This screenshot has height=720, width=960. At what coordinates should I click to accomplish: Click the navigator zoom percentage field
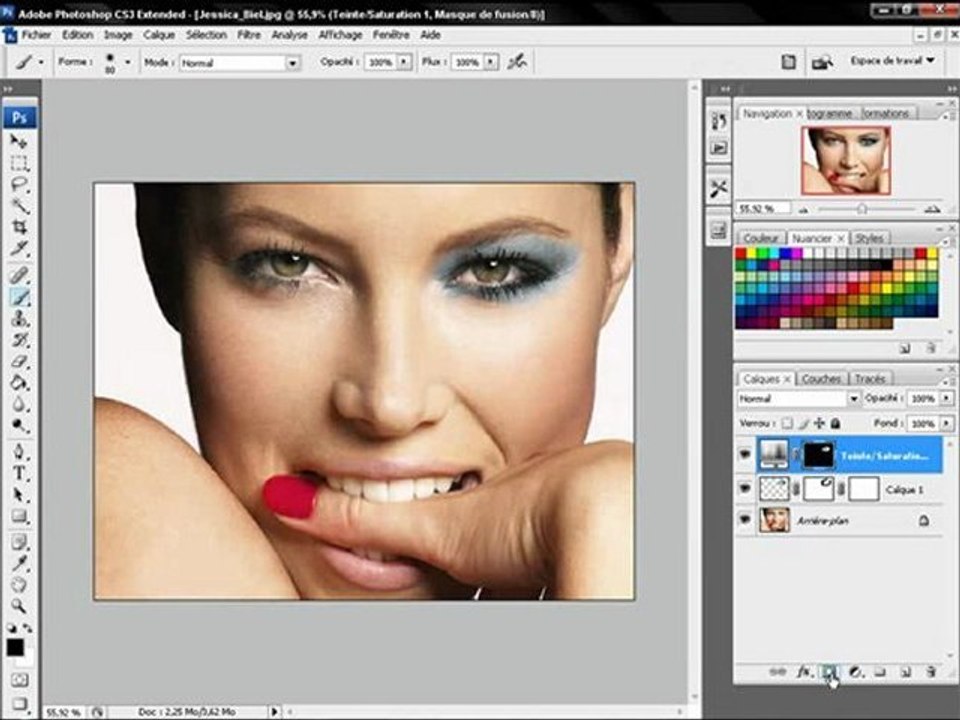pyautogui.click(x=763, y=209)
